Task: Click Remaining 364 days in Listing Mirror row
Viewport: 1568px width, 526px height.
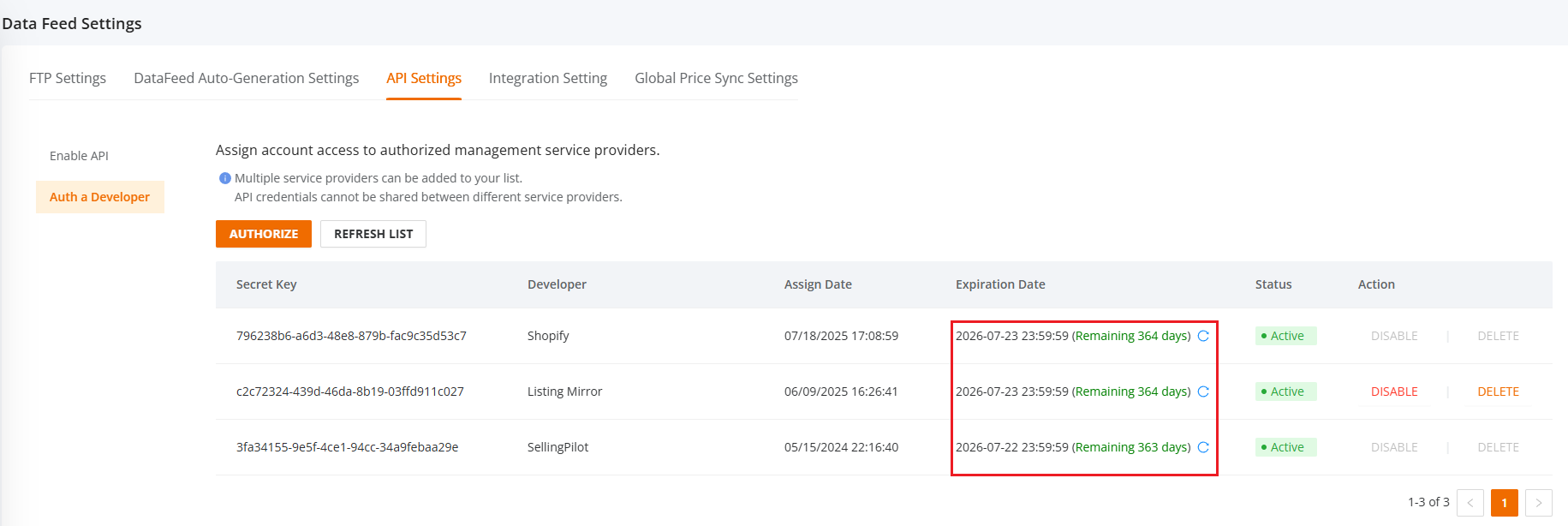Action: pyautogui.click(x=1131, y=392)
